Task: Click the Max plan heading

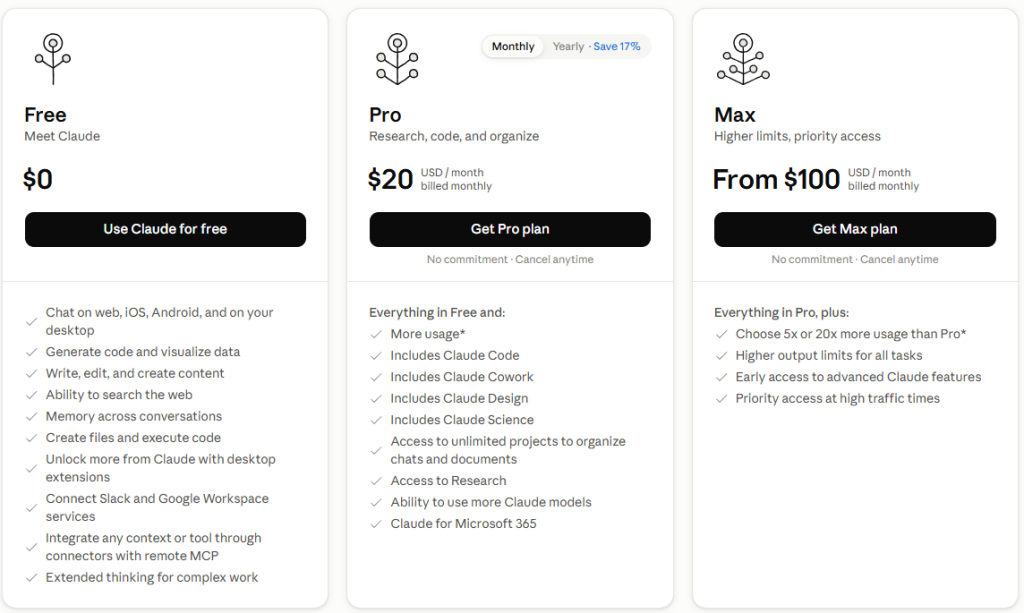Action: 735,115
